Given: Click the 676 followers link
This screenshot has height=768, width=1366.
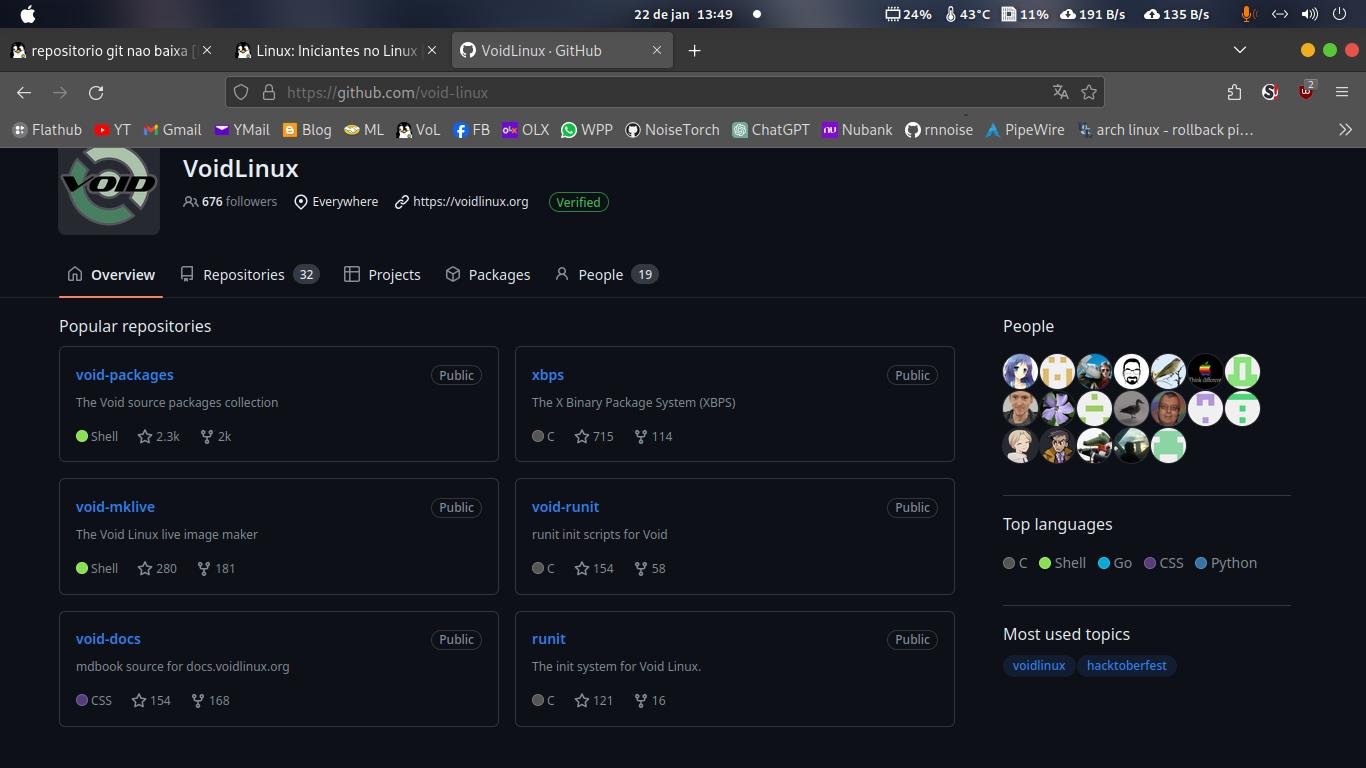Looking at the screenshot, I should (230, 202).
